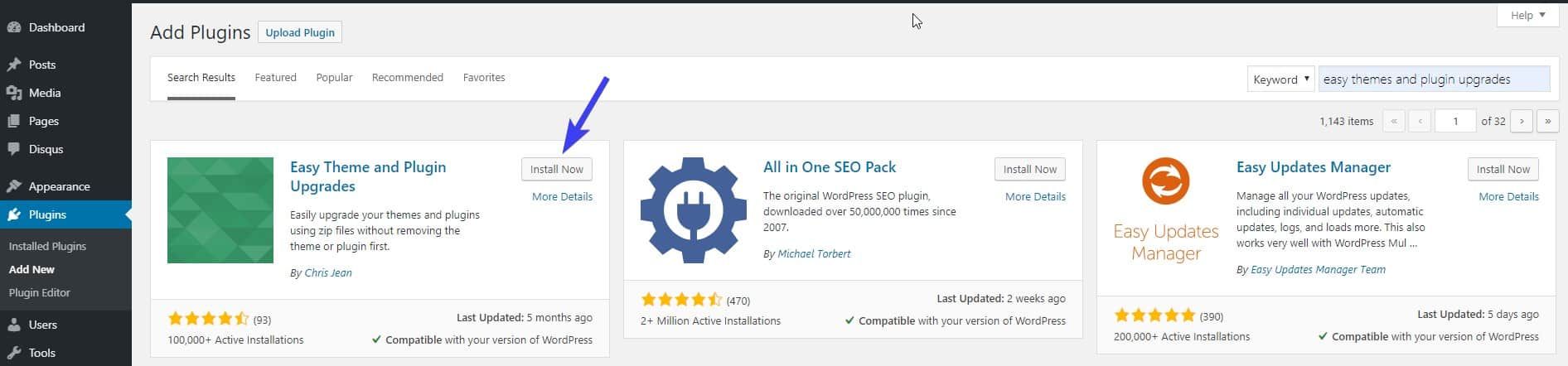Open Media via its sidebar icon

point(13,93)
